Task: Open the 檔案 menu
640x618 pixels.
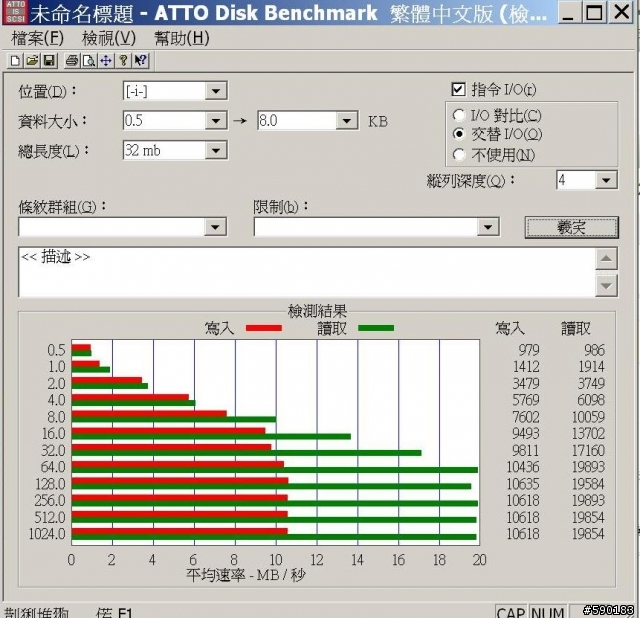Action: (x=38, y=39)
